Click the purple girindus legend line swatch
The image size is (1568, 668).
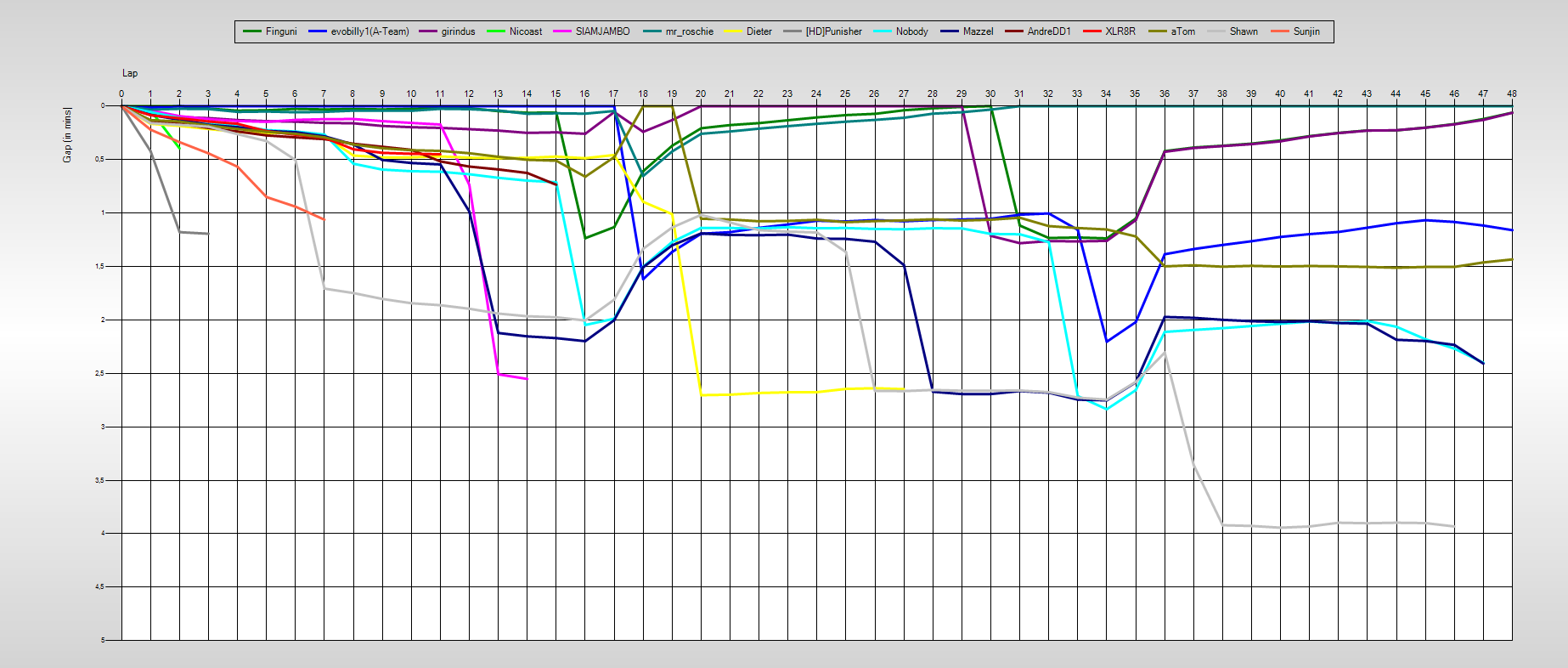pyautogui.click(x=427, y=31)
